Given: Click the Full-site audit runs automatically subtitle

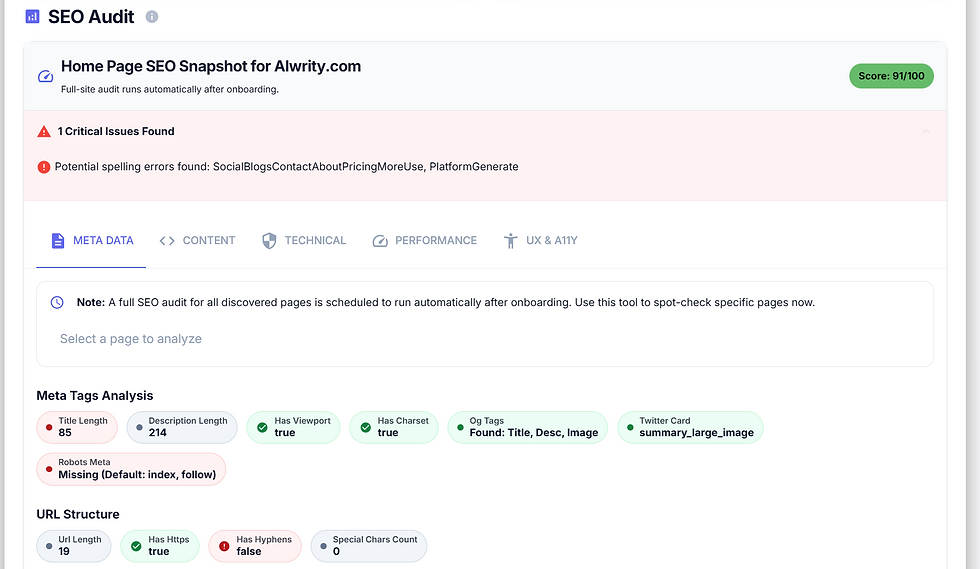Looking at the screenshot, I should [x=170, y=89].
